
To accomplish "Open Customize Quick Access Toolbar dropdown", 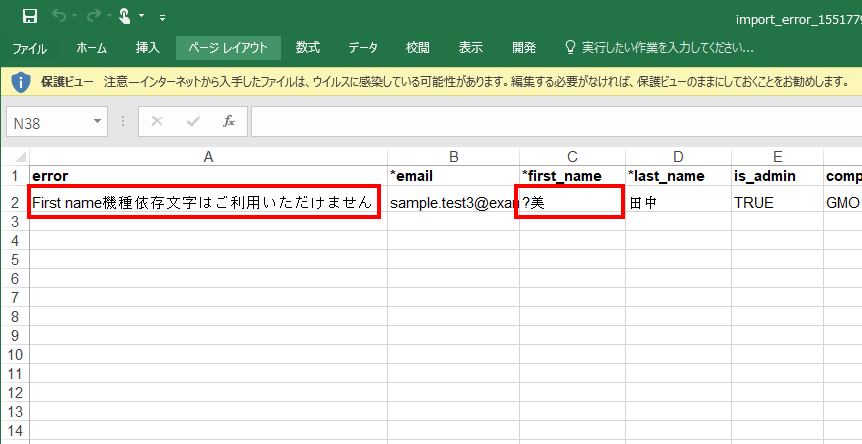I will (x=163, y=17).
